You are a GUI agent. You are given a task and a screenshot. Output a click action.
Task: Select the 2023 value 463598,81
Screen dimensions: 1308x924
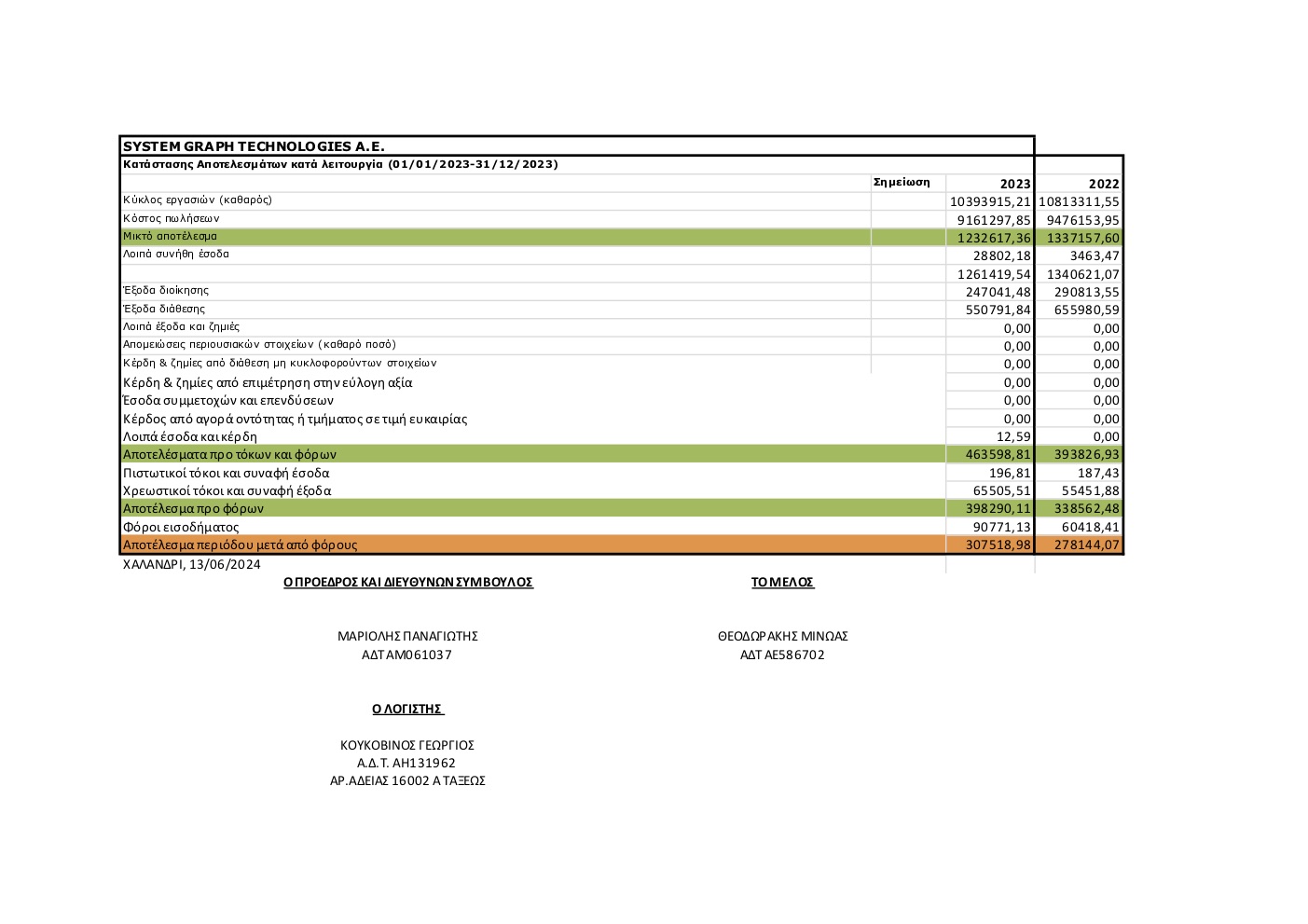pyautogui.click(x=998, y=454)
